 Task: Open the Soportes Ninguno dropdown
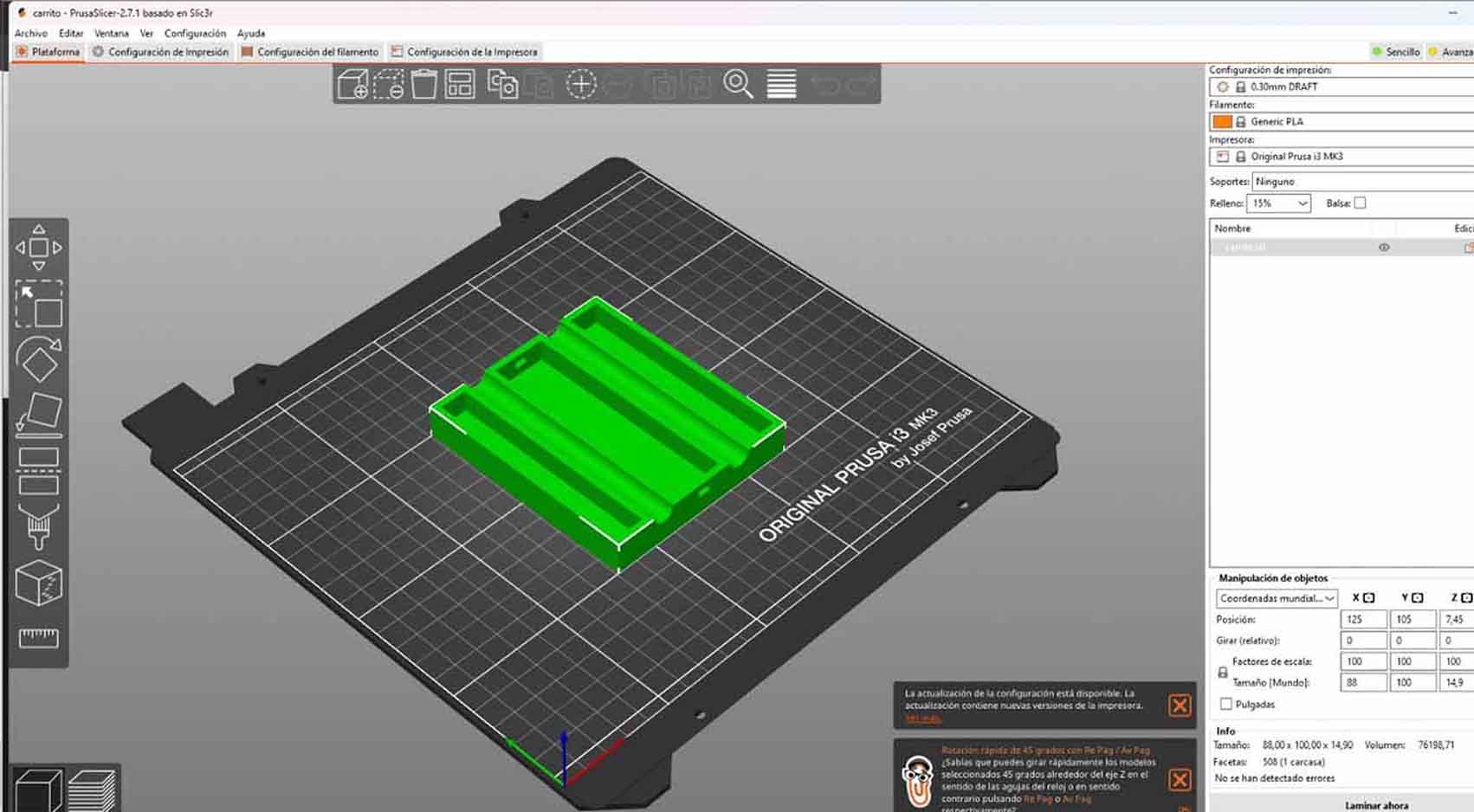coord(1363,182)
